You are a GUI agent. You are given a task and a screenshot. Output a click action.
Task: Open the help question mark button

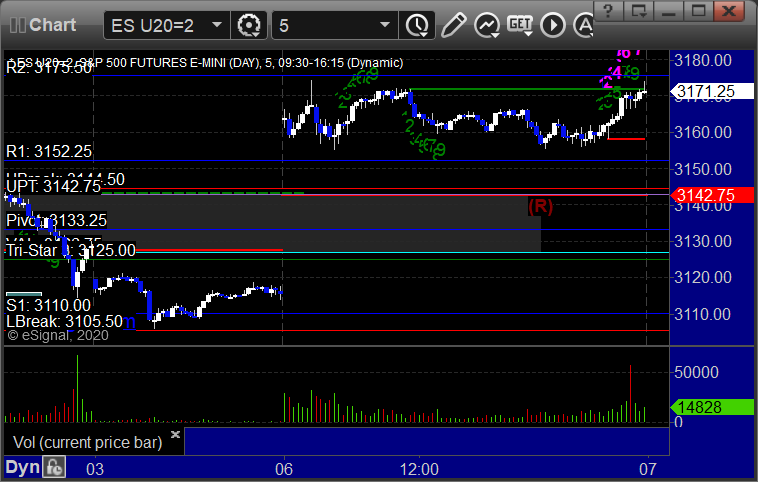608,11
